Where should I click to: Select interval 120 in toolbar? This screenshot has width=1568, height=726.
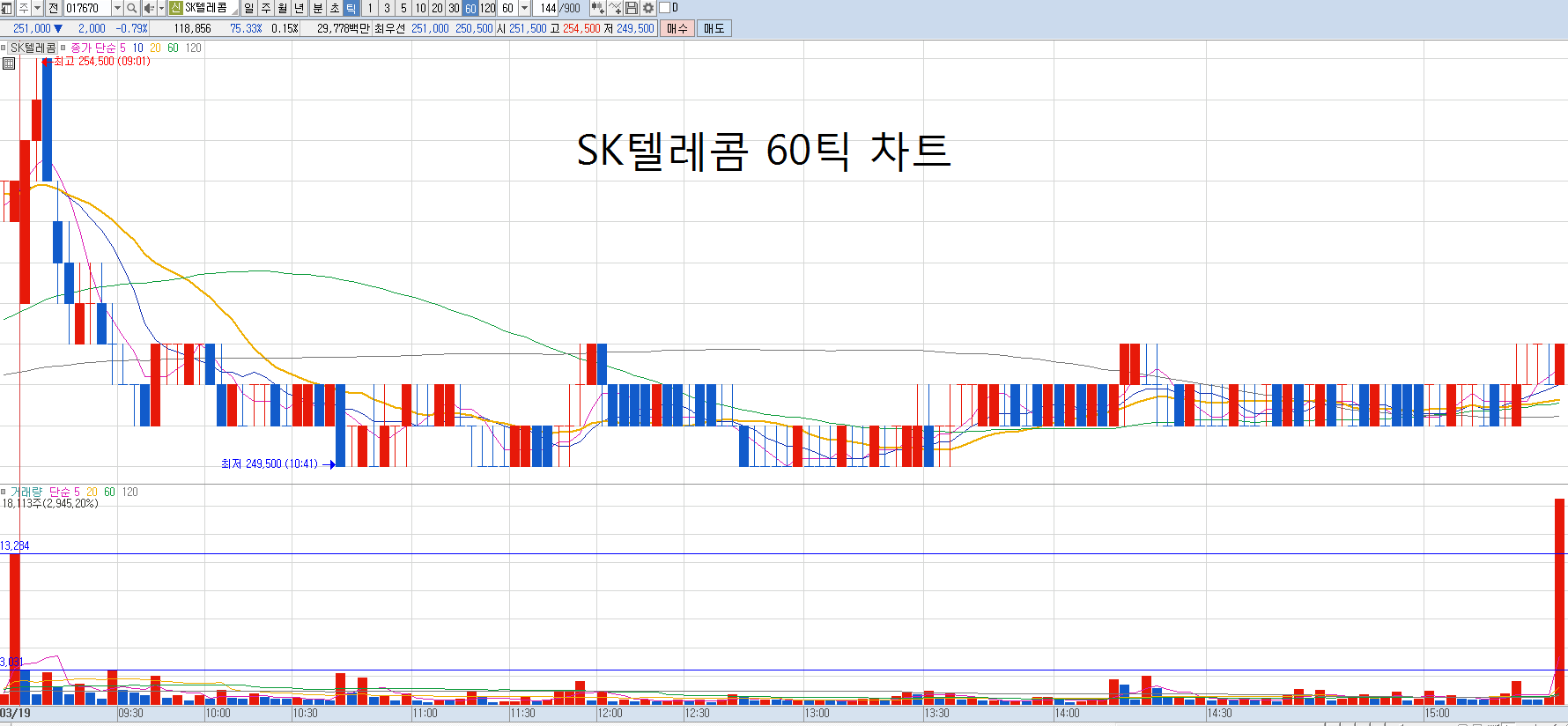click(x=487, y=8)
